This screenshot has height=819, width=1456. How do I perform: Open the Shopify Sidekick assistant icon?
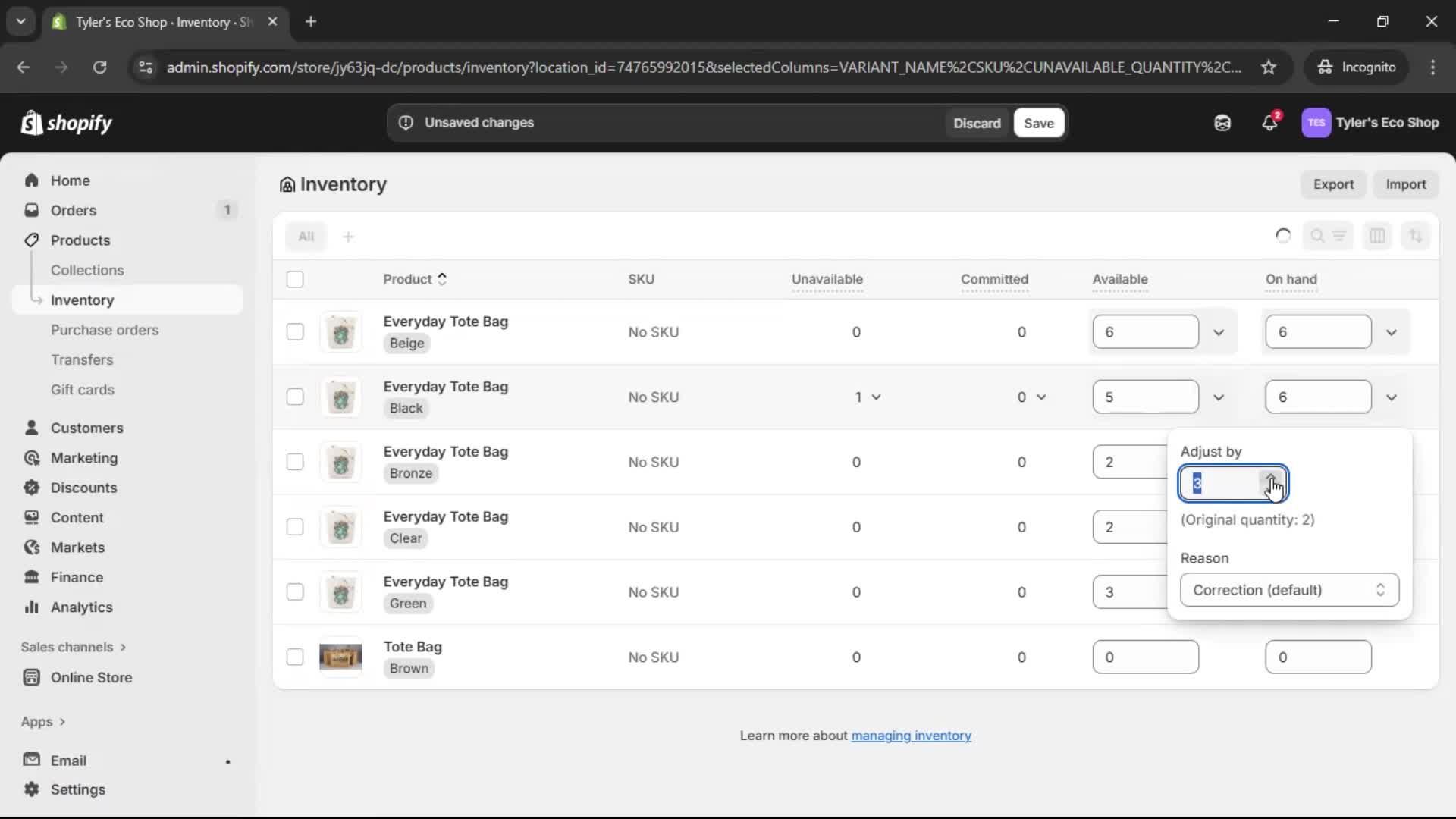tap(1223, 123)
